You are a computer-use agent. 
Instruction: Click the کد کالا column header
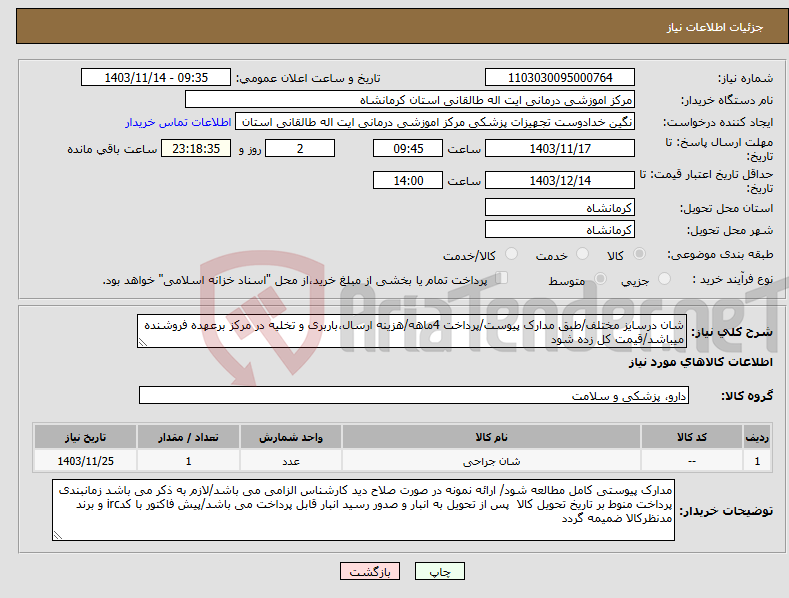point(692,437)
